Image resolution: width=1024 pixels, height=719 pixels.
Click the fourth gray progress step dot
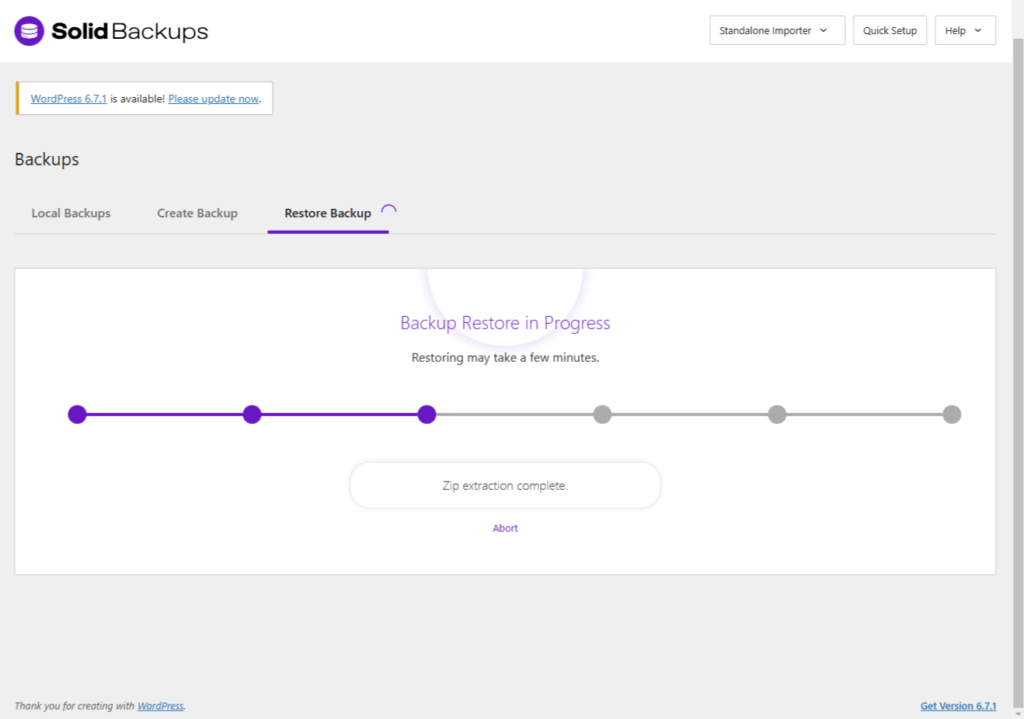click(x=602, y=414)
